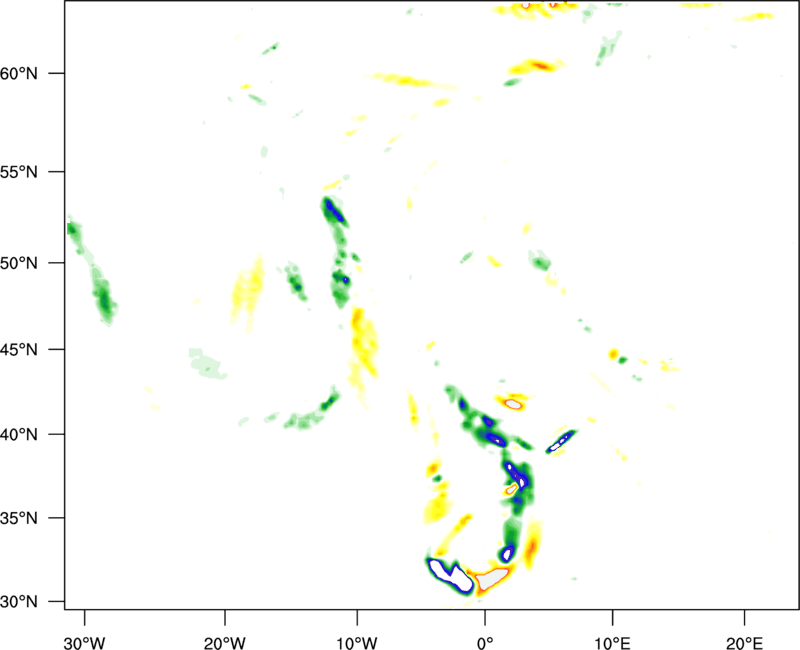Click the 0° longitude label
800x650 pixels.
tap(485, 643)
